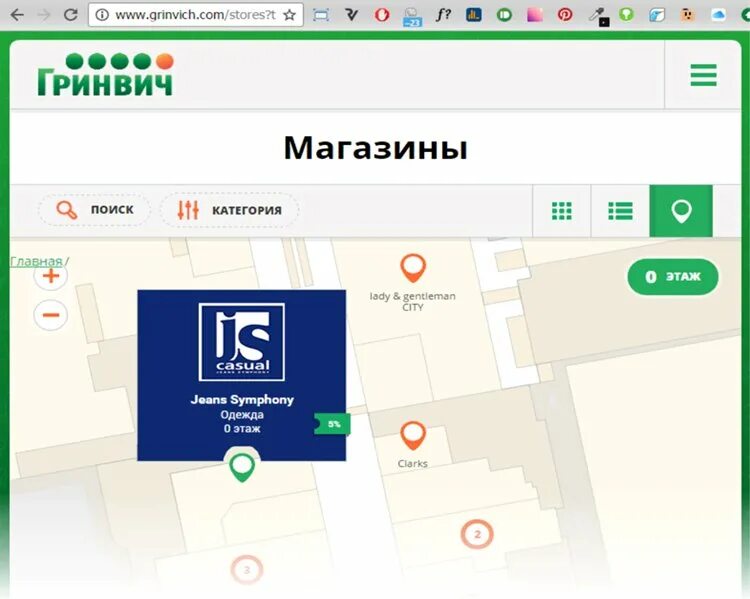Bookmark this page with the star icon
750x599 pixels.
click(289, 15)
